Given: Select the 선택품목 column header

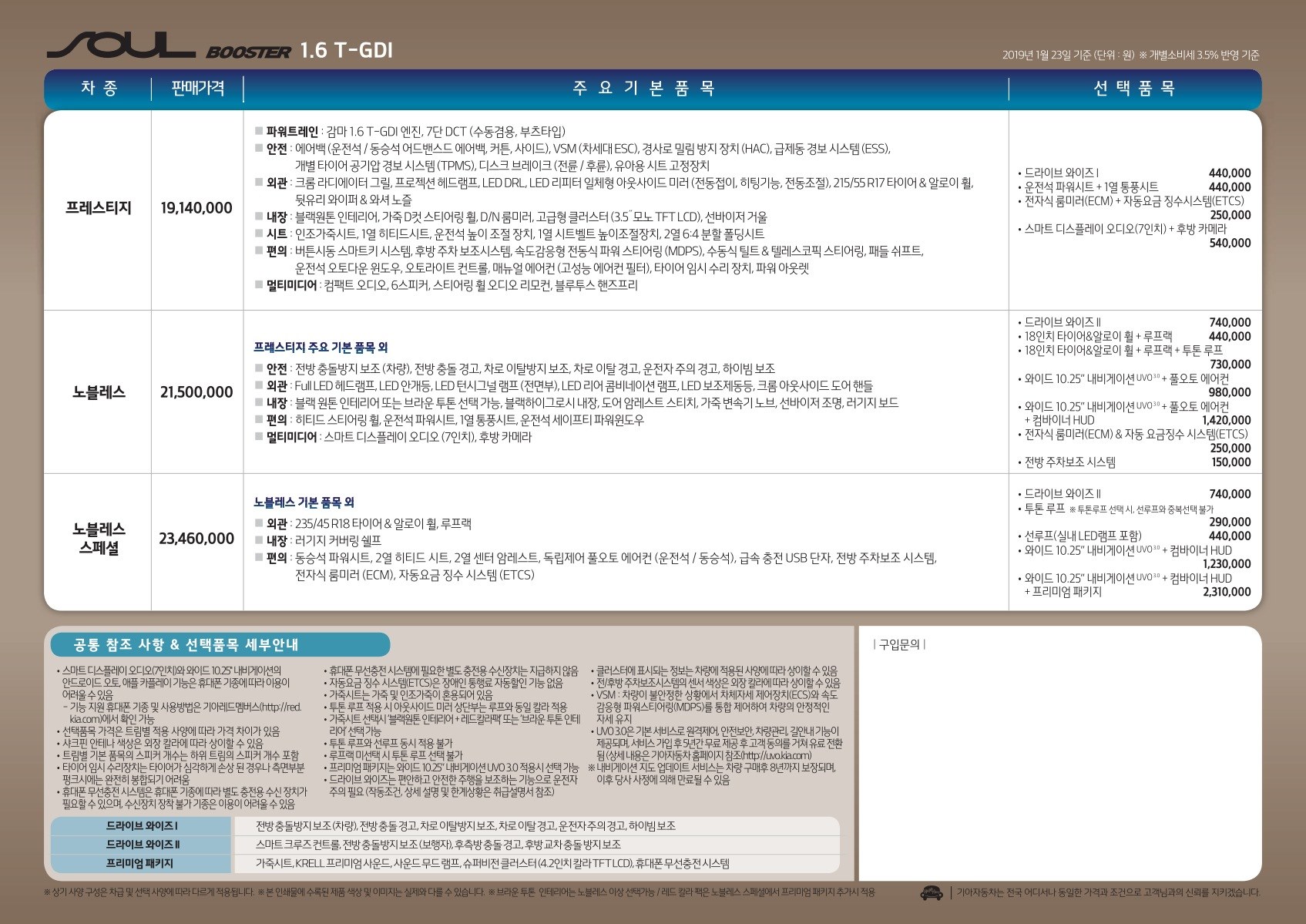Looking at the screenshot, I should [x=1133, y=89].
